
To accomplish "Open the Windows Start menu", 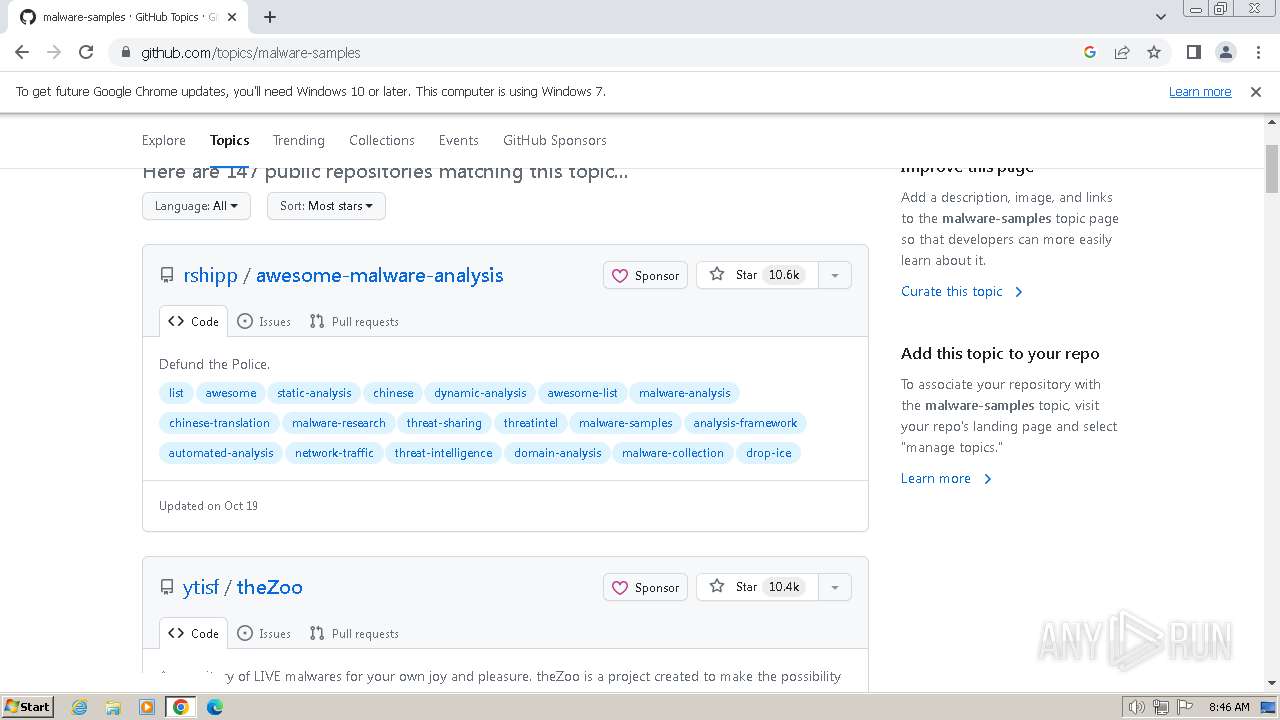I will [27, 706].
